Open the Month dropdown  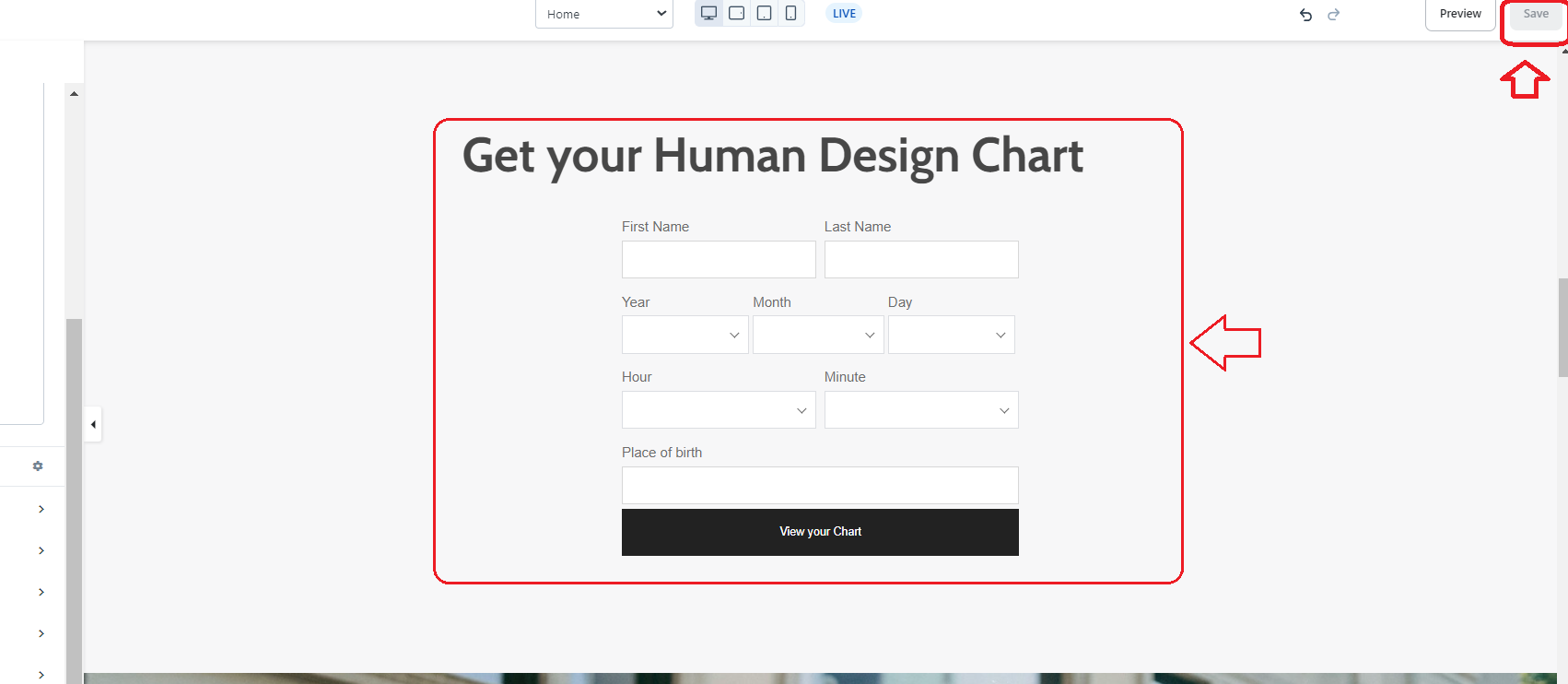coord(818,335)
